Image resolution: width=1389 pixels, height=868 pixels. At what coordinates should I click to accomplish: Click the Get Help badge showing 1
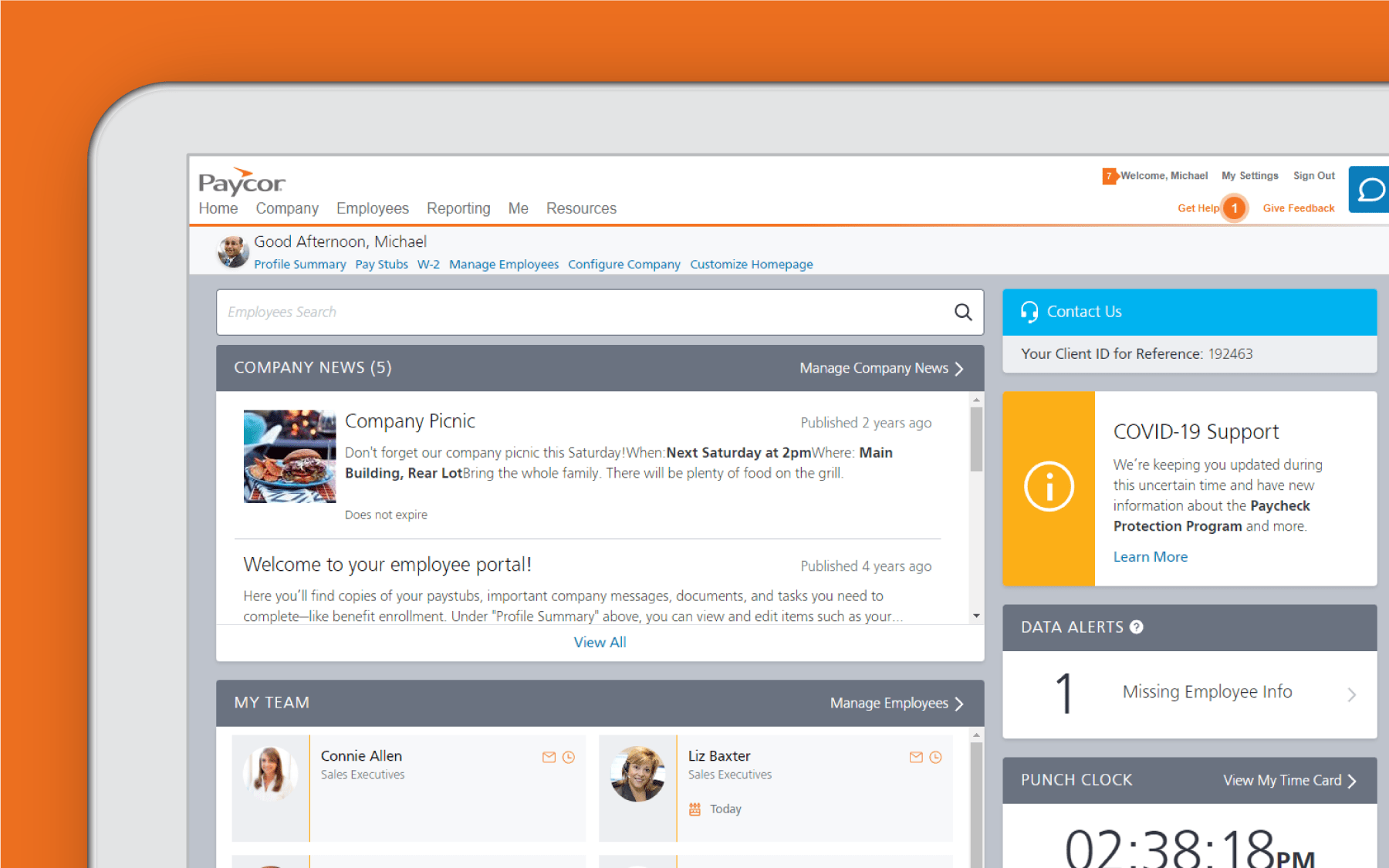(x=1235, y=208)
